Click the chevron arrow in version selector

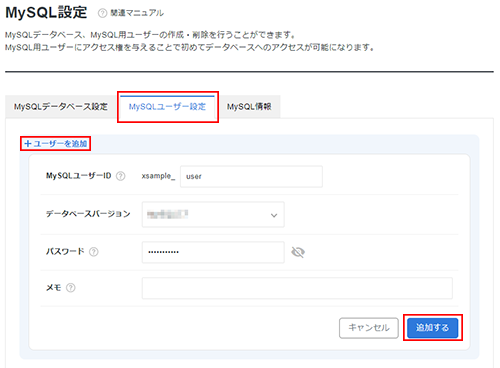[x=274, y=215]
